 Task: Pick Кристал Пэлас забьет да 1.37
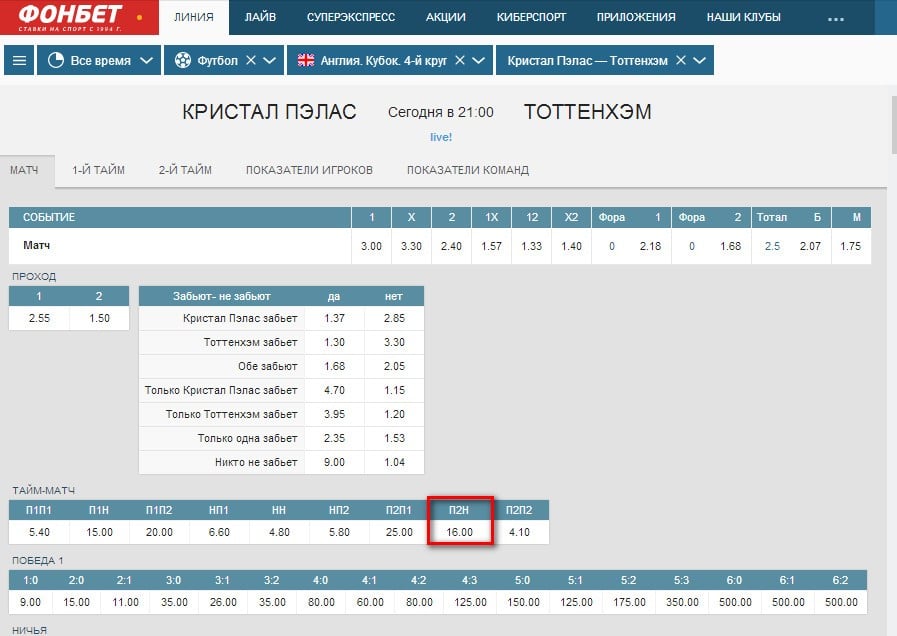[x=334, y=318]
